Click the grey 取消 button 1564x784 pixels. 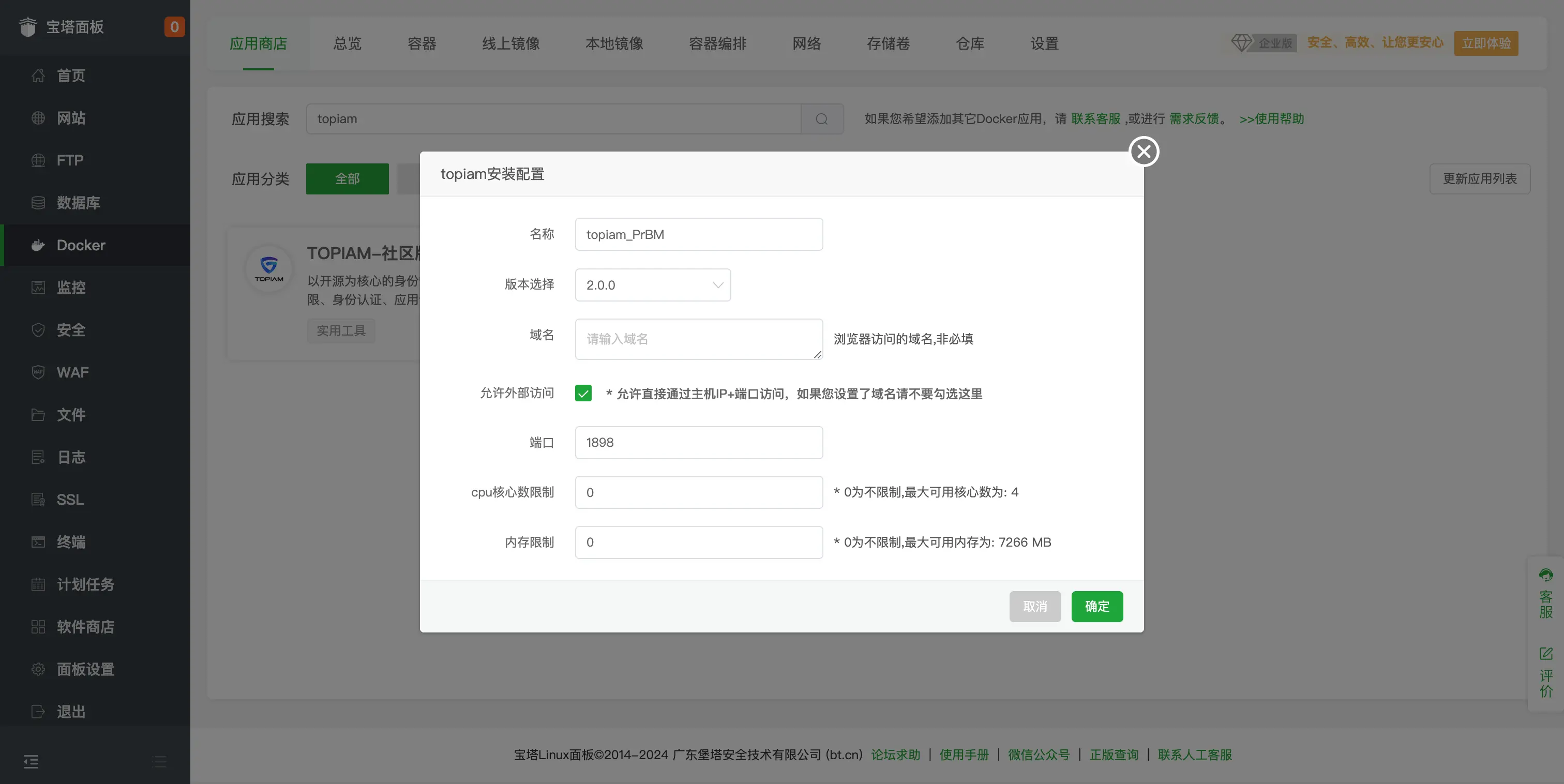1034,606
